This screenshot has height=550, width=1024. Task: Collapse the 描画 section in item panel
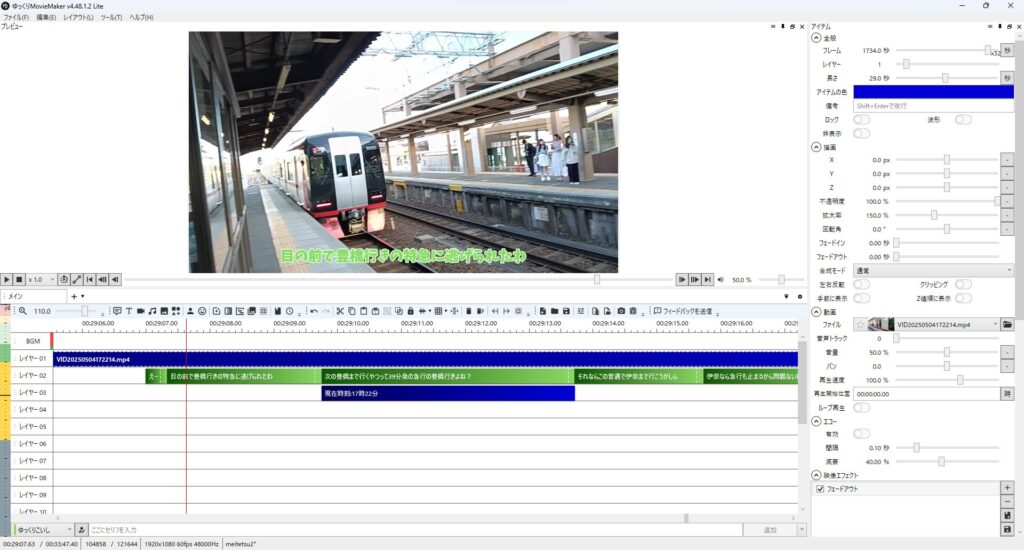816,147
